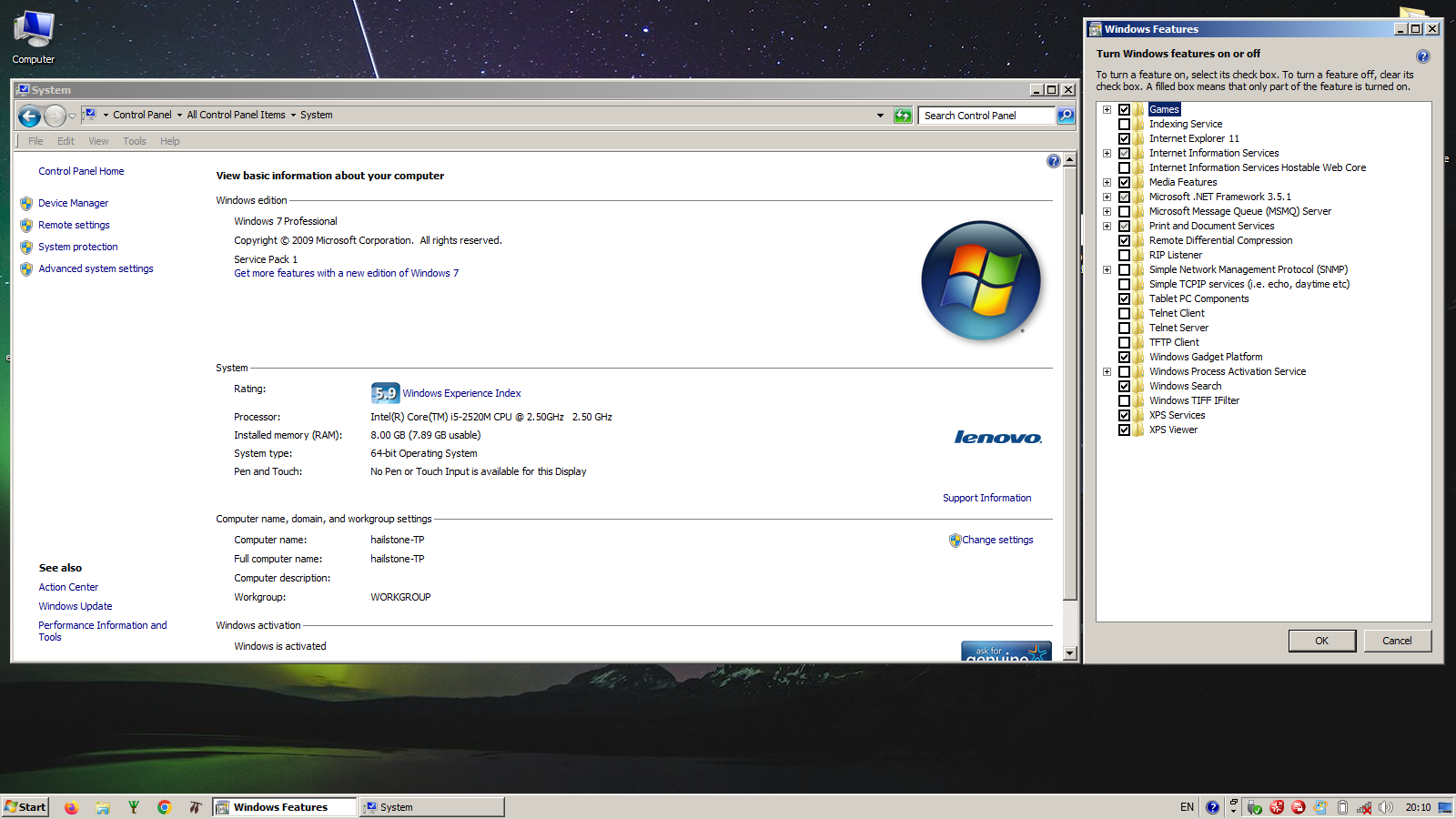Click the Lenovo logo
Screen dimensions: 1456x819
point(998,438)
